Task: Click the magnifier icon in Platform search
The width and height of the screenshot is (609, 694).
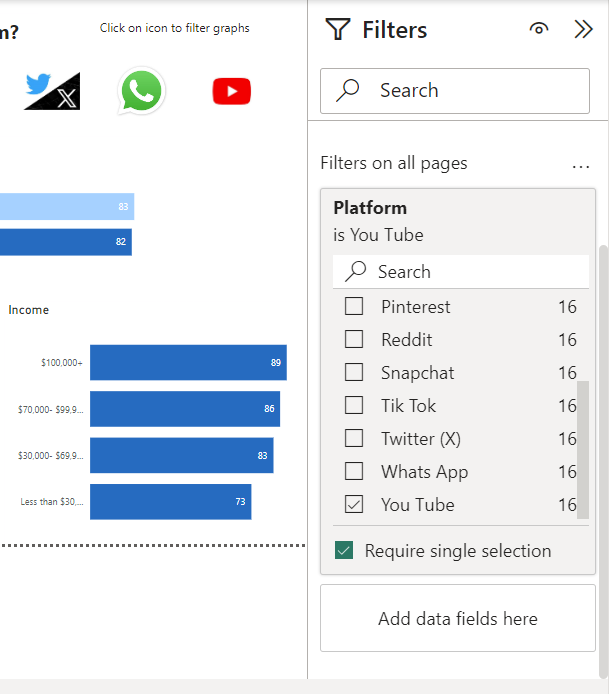Action: 356,272
